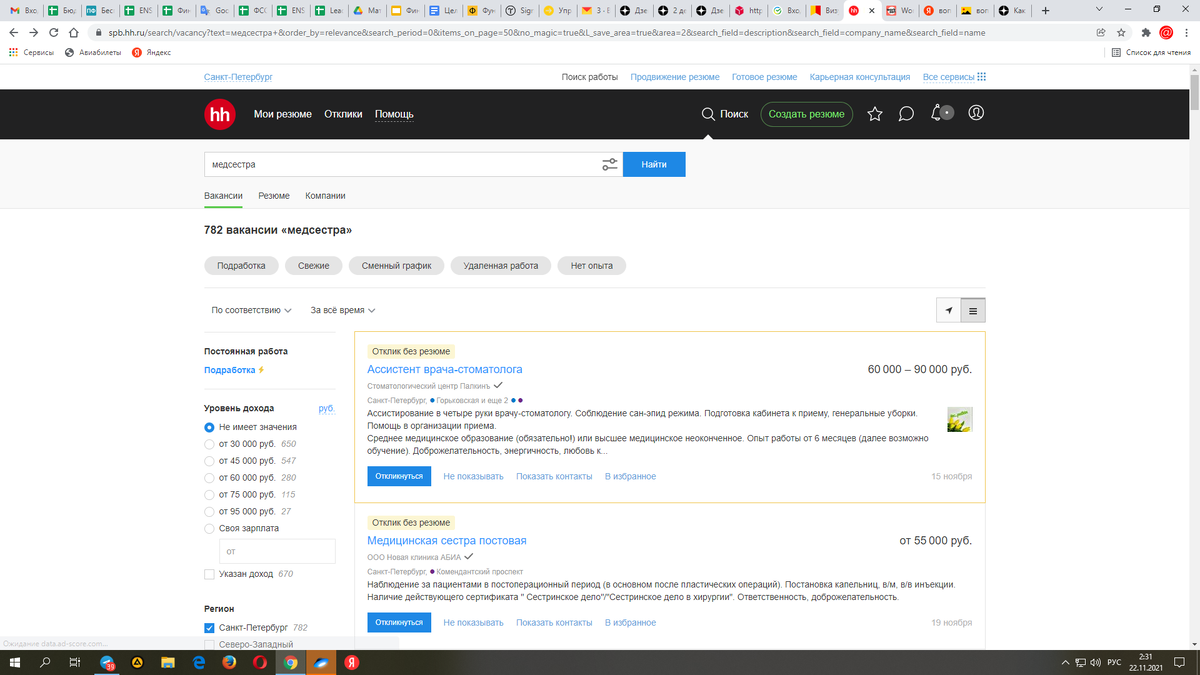
Task: Show hidden system tray icons chevron
Action: pyautogui.click(x=1067, y=663)
